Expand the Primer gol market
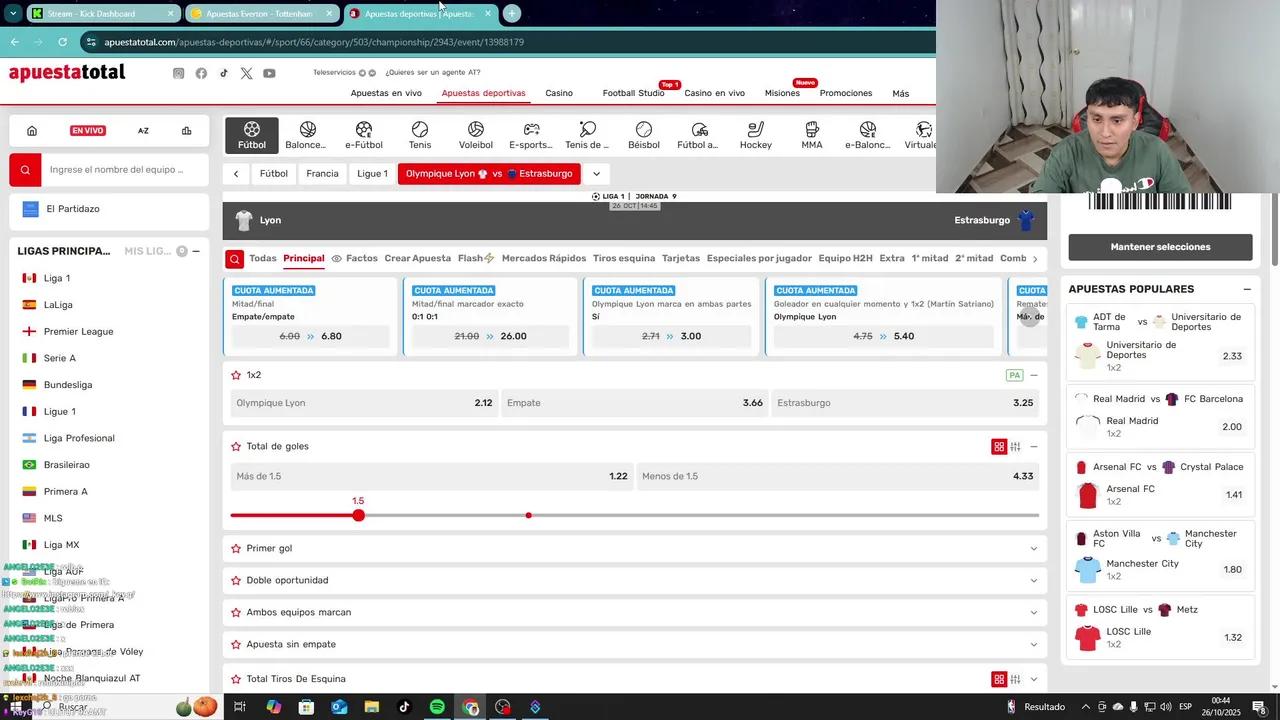This screenshot has width=1280, height=720. (x=1033, y=548)
